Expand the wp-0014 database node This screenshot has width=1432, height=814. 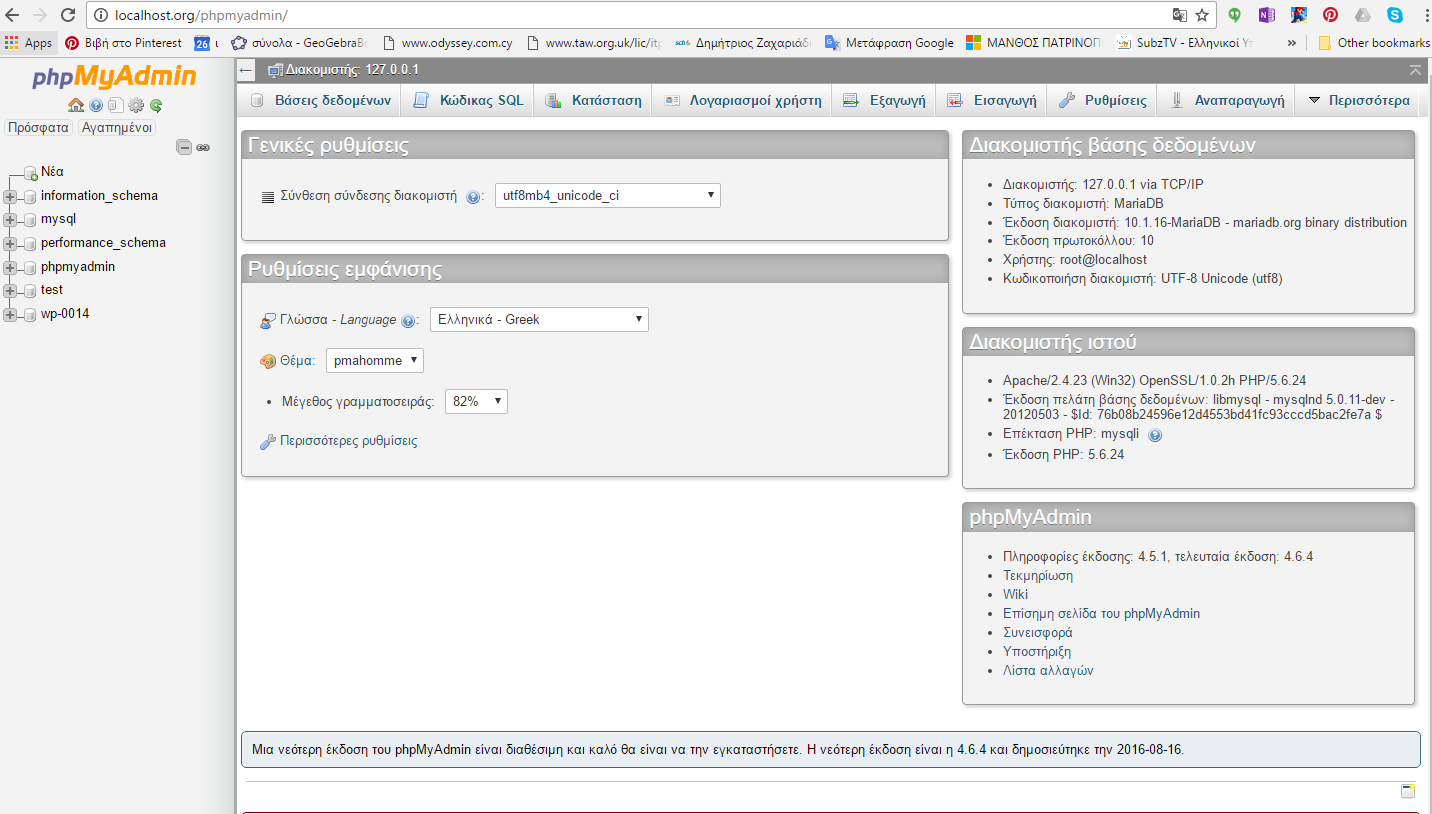coord(10,315)
